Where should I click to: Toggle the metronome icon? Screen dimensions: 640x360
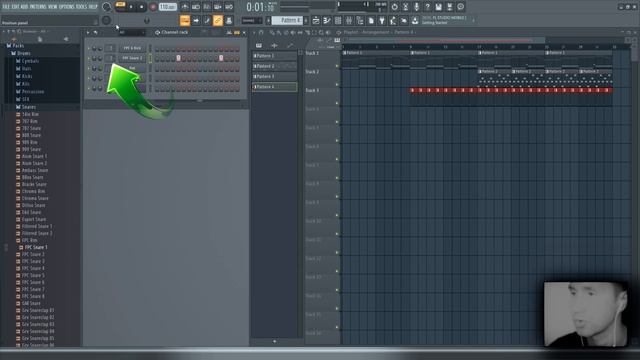pyautogui.click(x=185, y=7)
